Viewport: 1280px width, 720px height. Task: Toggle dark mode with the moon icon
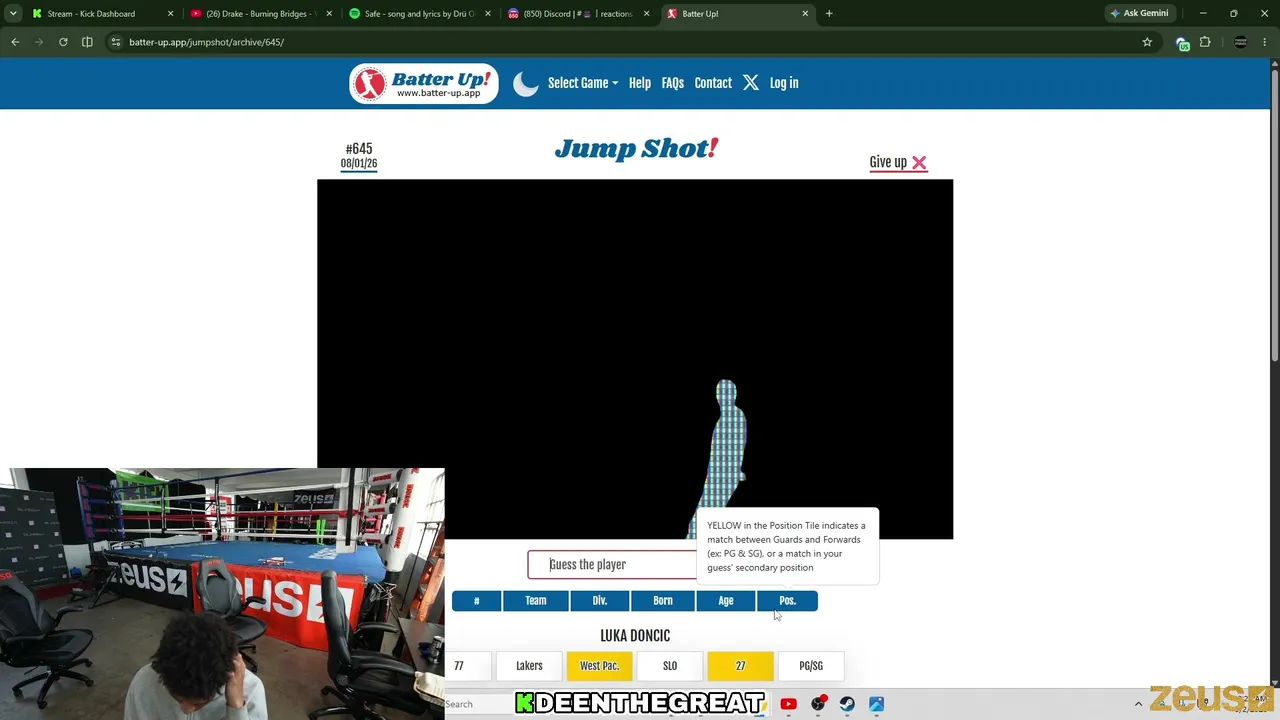point(525,84)
